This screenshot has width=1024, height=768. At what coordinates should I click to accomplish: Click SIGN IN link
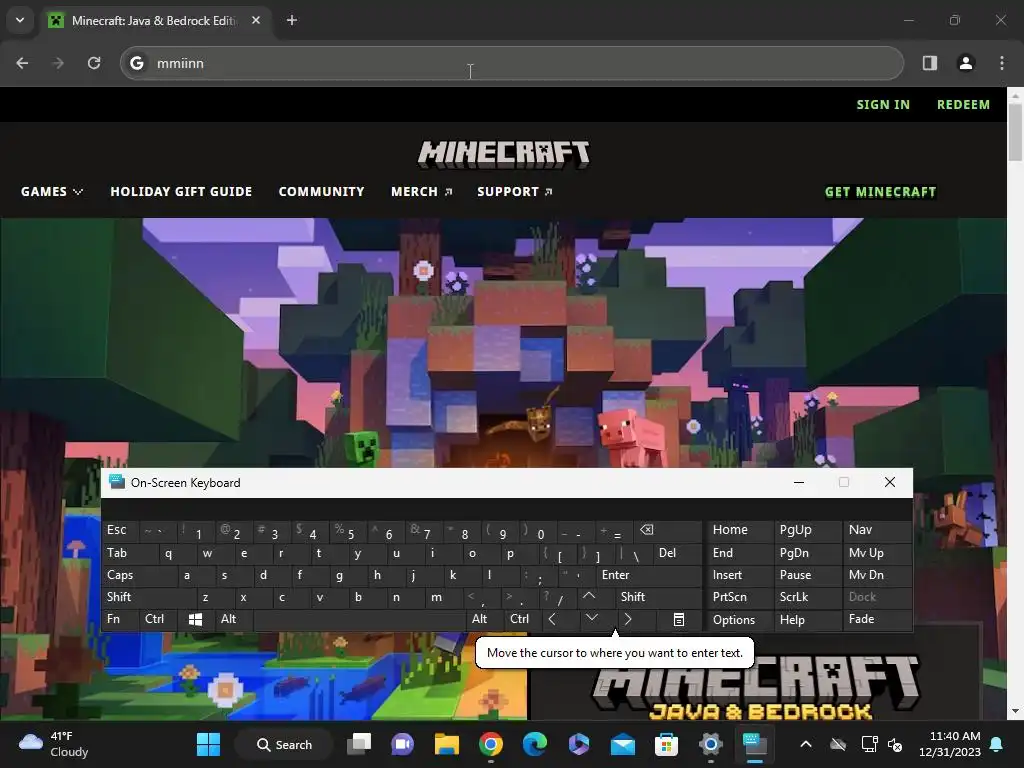point(883,104)
